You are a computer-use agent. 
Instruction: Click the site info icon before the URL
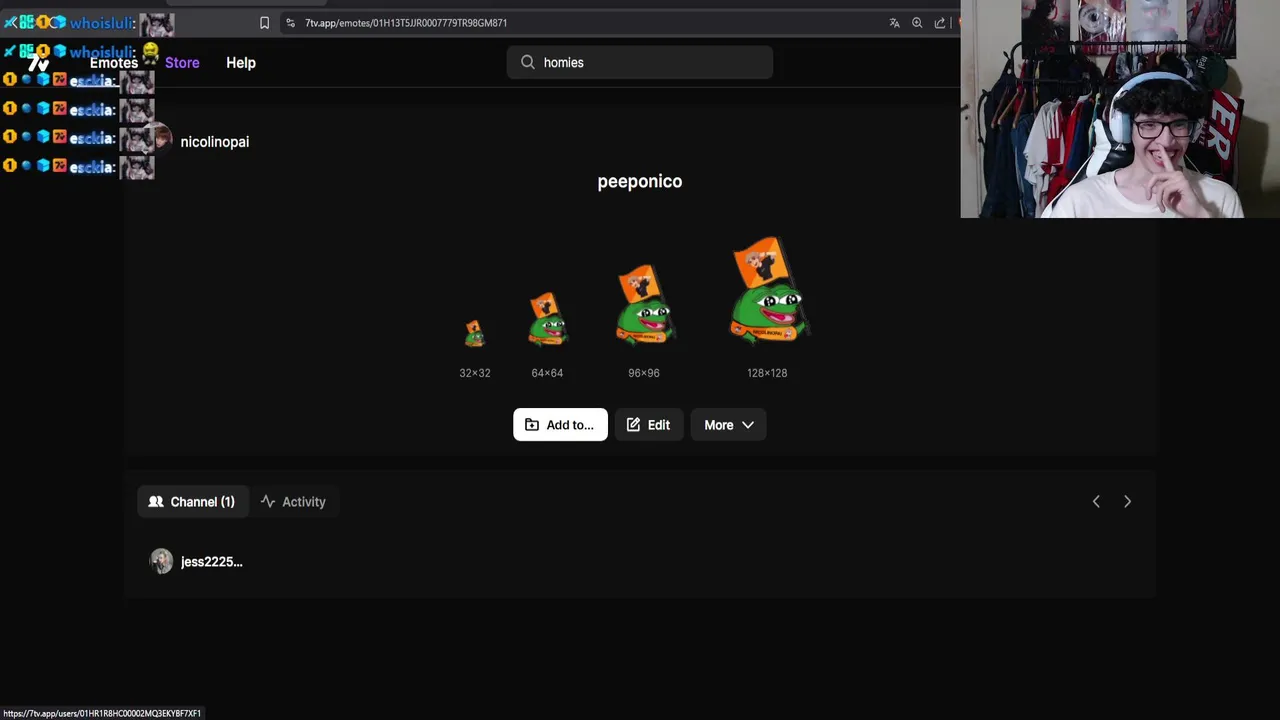pos(290,23)
